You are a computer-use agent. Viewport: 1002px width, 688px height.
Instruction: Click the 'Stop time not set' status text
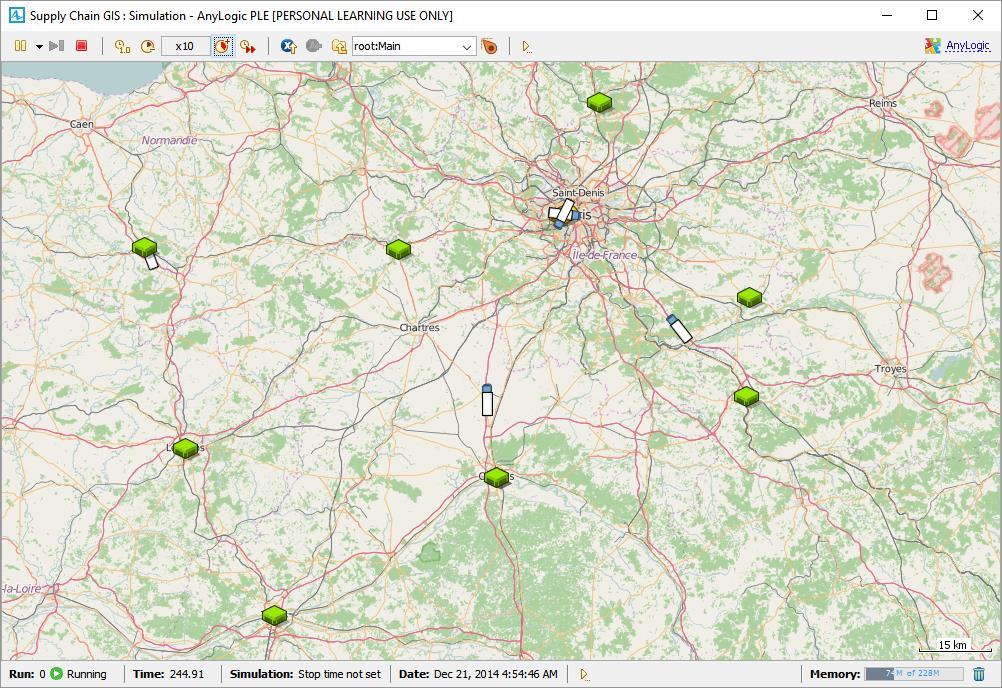pos(339,674)
